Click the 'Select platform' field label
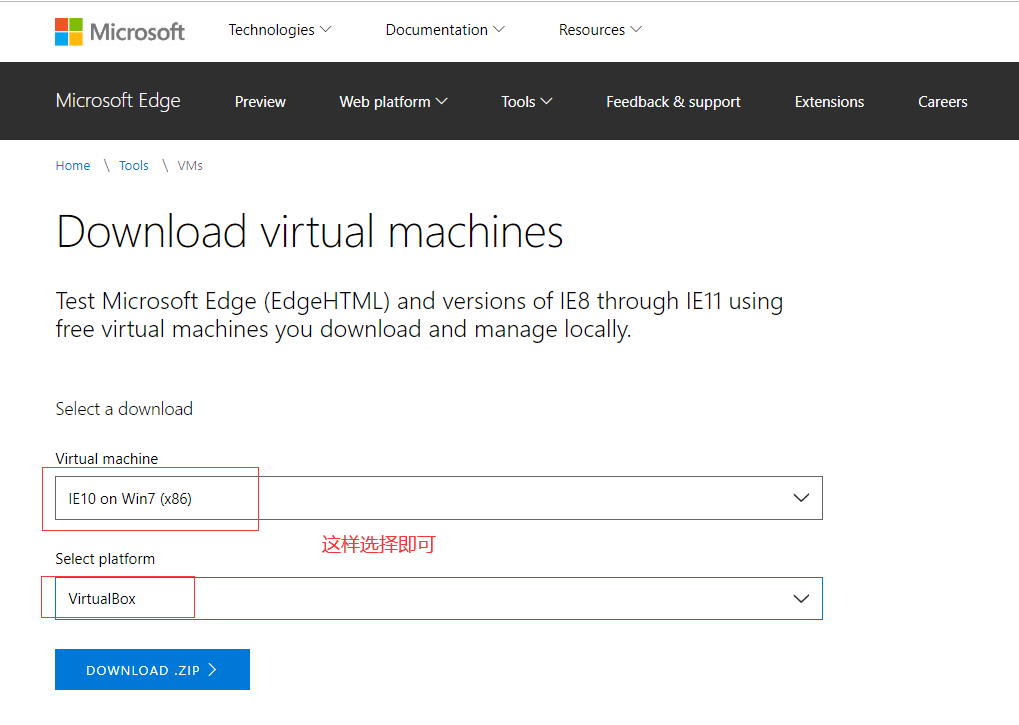The height and width of the screenshot is (725, 1019). point(105,559)
